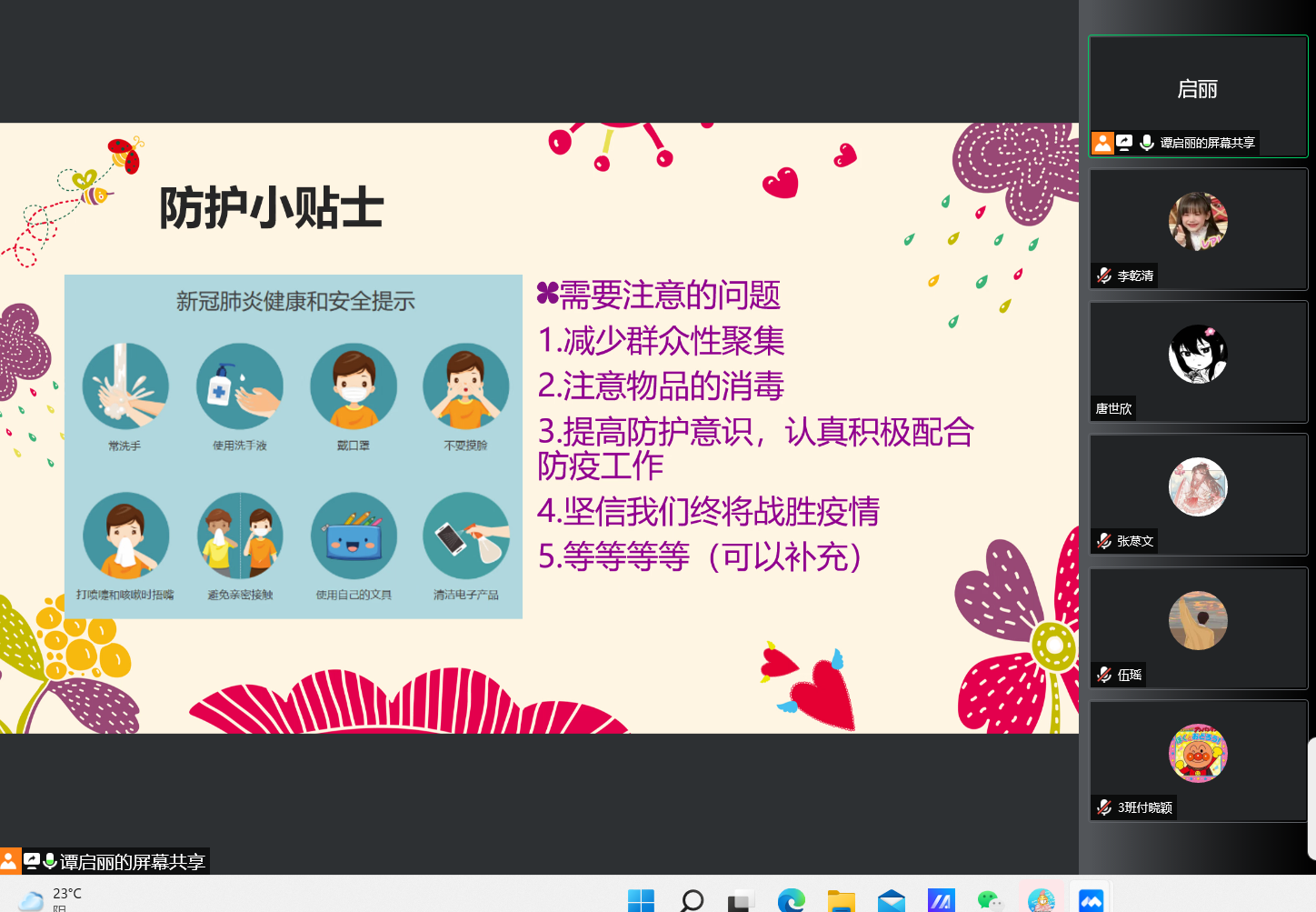The image size is (1316, 912).
Task: Click the screen share icon on 启丽's tile
Action: click(1125, 143)
